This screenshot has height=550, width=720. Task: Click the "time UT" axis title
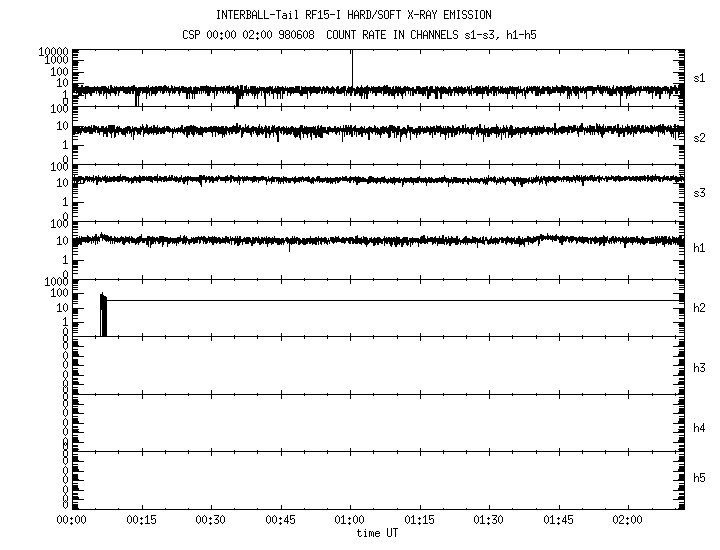click(377, 534)
